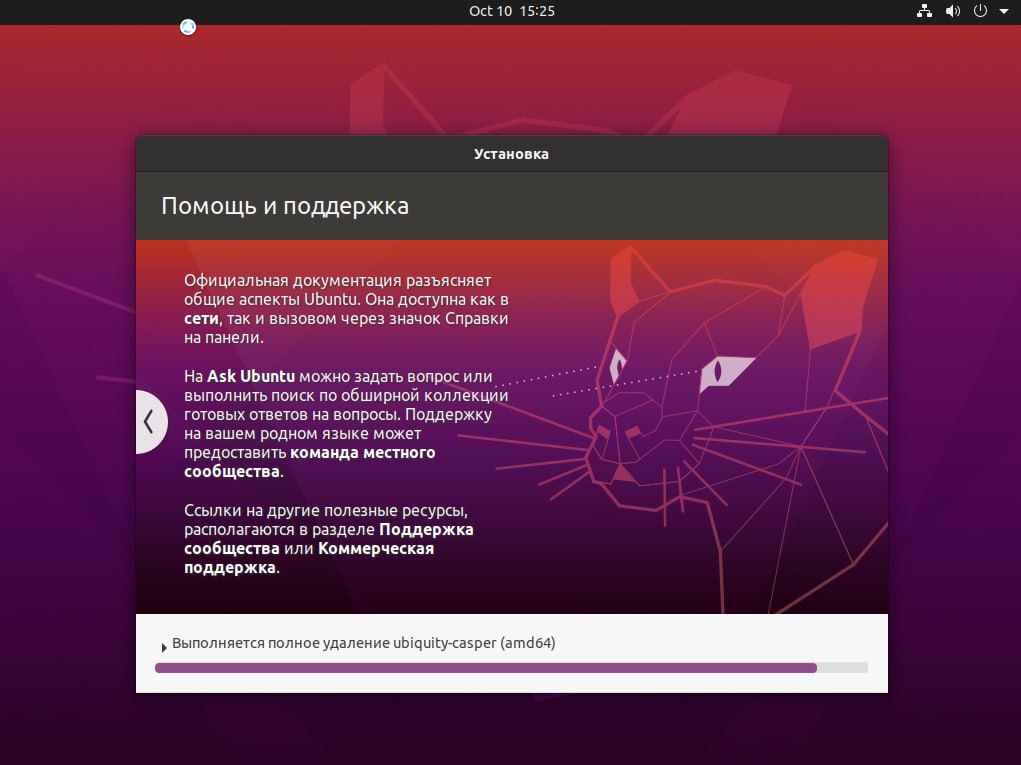Click the power icon in top bar
The width and height of the screenshot is (1021, 765).
(980, 11)
